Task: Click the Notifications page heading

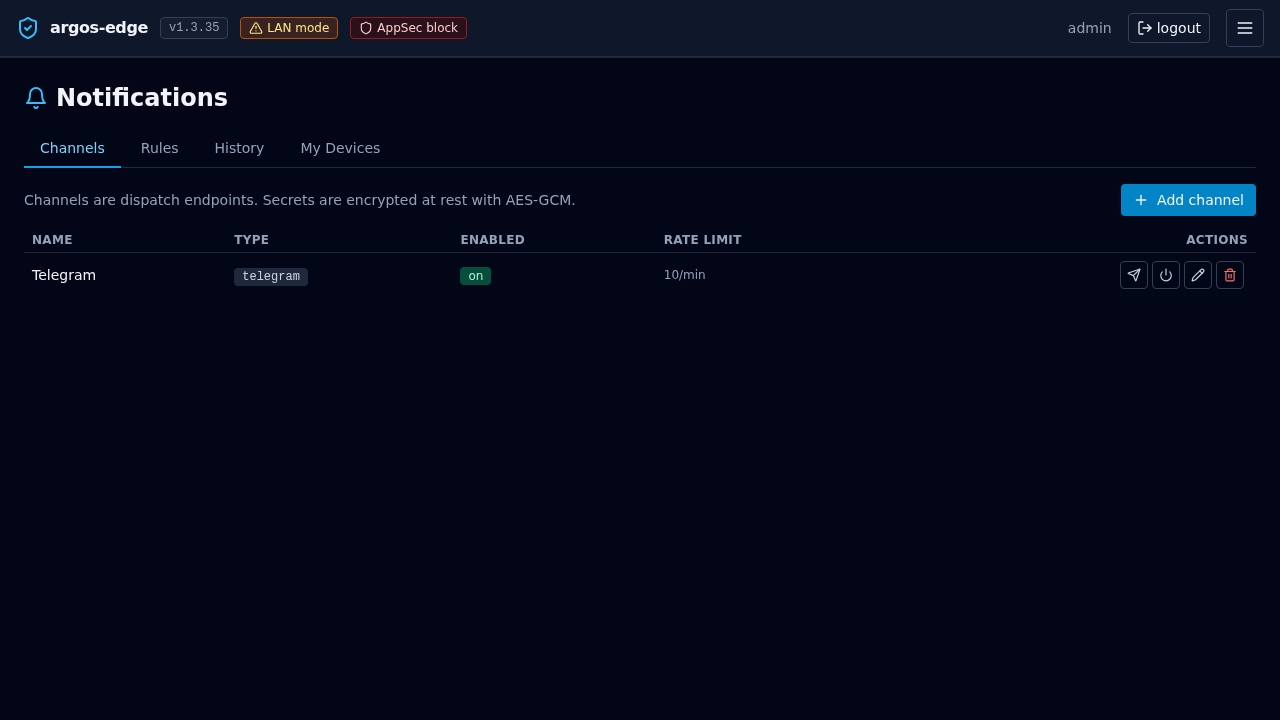Action: 142,98
